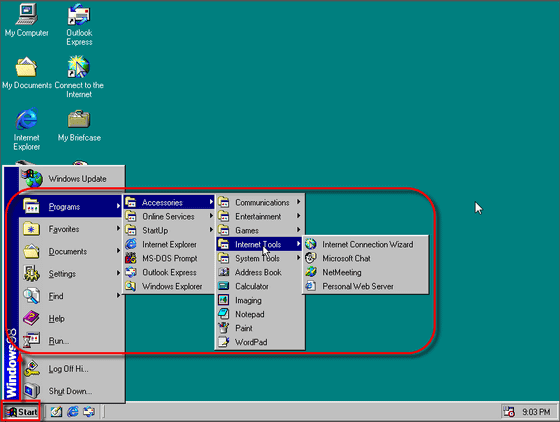Screen dimensions: 560x422
Task: Open My Computer desktop icon
Action: tap(26, 20)
